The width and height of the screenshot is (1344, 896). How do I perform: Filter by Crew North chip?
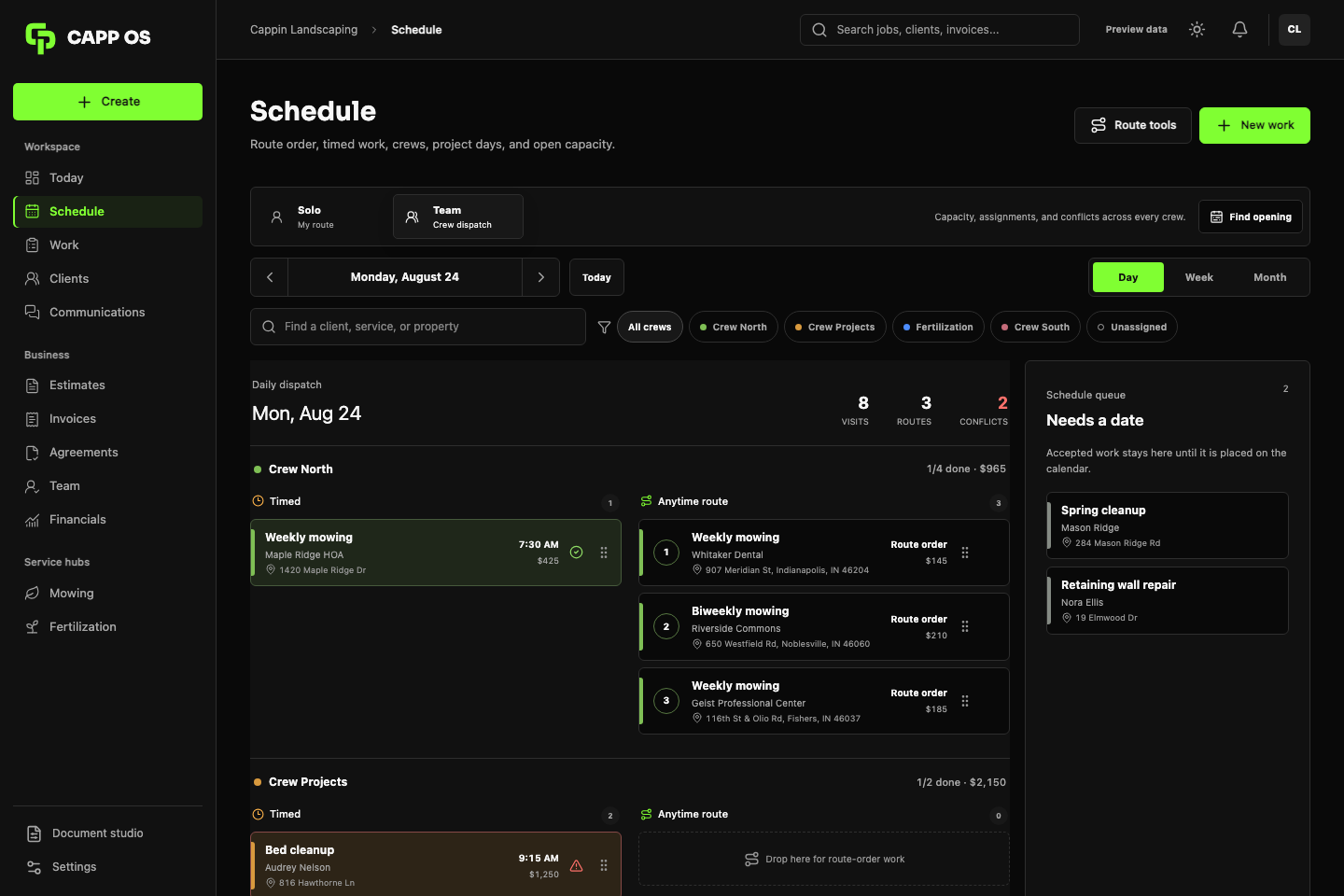tap(734, 327)
